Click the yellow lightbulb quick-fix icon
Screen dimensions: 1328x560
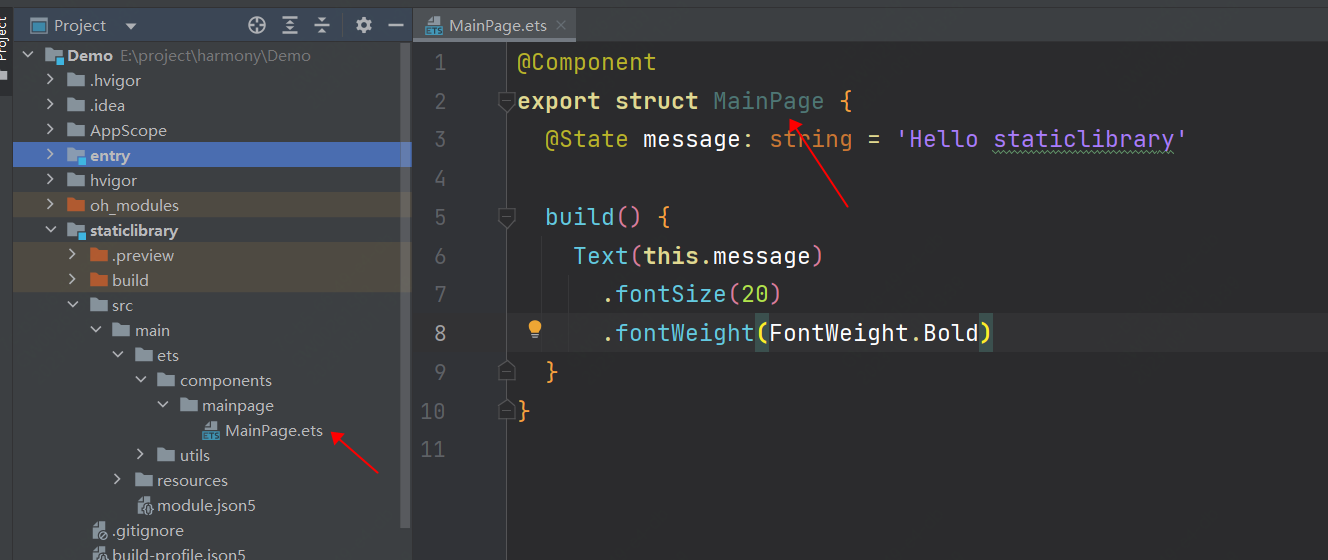(535, 329)
